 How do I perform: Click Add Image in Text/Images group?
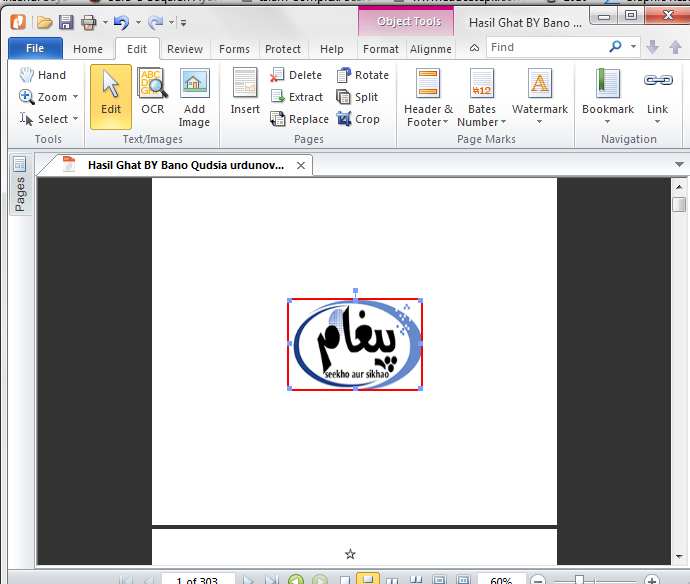point(194,97)
